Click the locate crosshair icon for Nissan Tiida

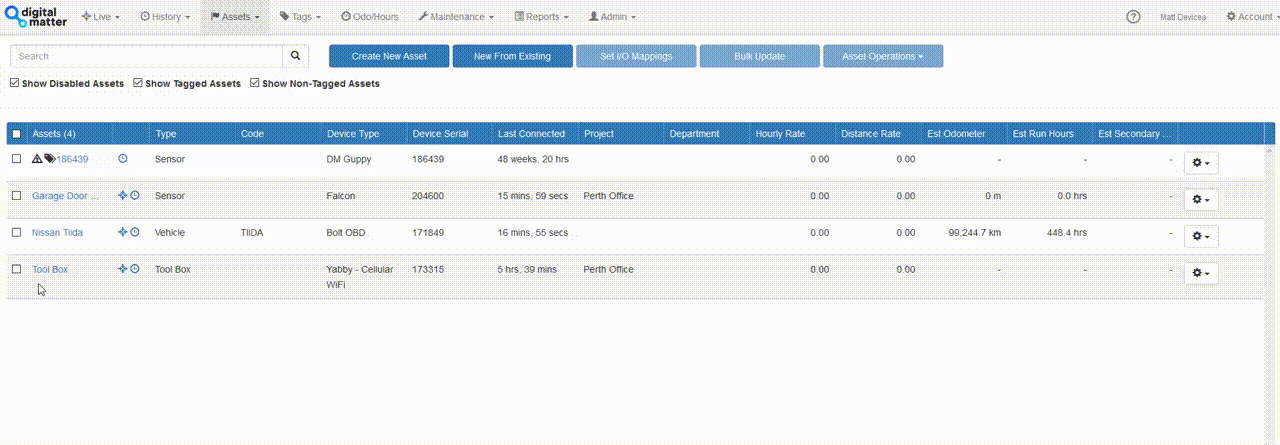pyautogui.click(x=122, y=232)
